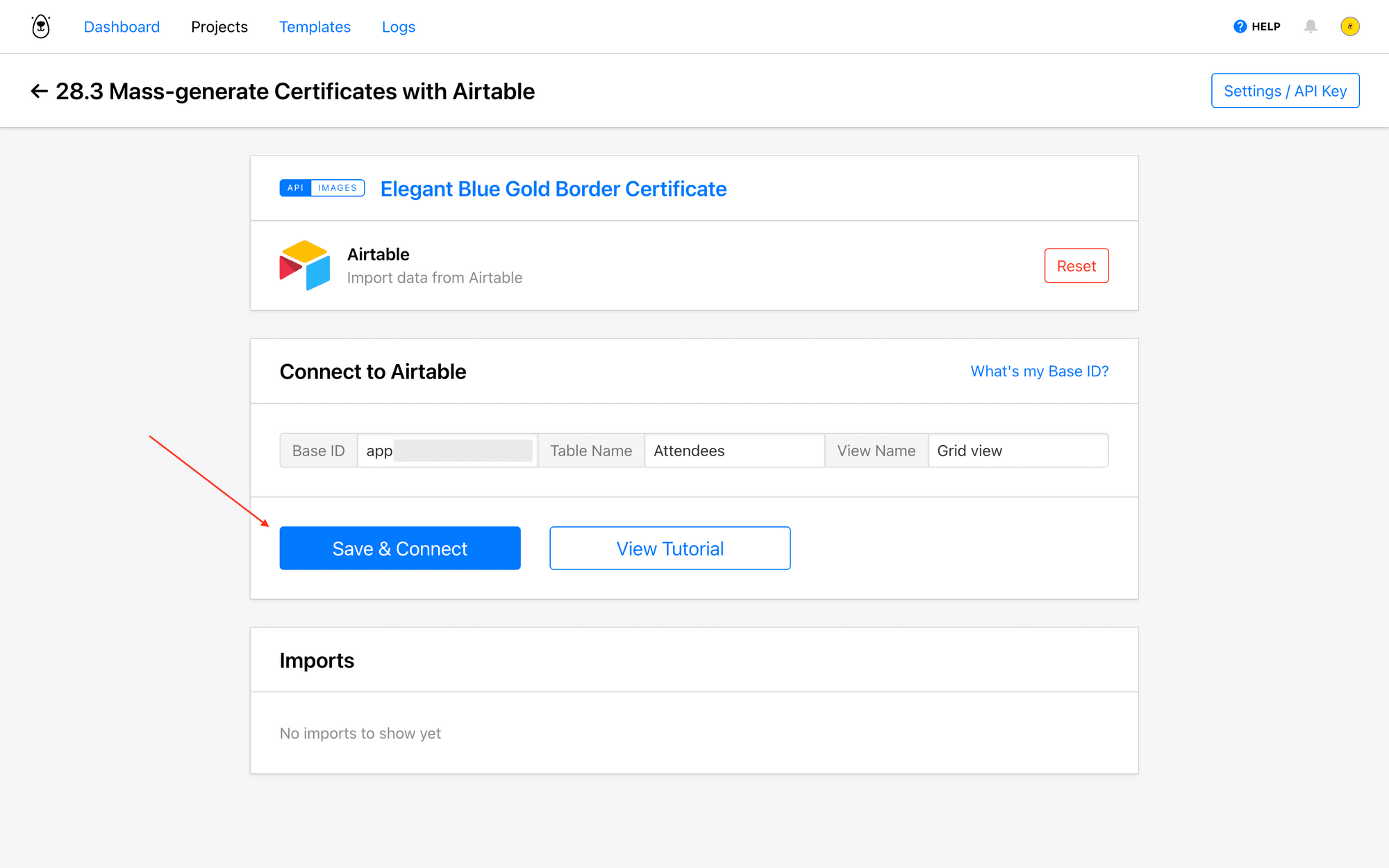Viewport: 1389px width, 868px height.
Task: Click the No imports to show yet text
Action: click(360, 733)
